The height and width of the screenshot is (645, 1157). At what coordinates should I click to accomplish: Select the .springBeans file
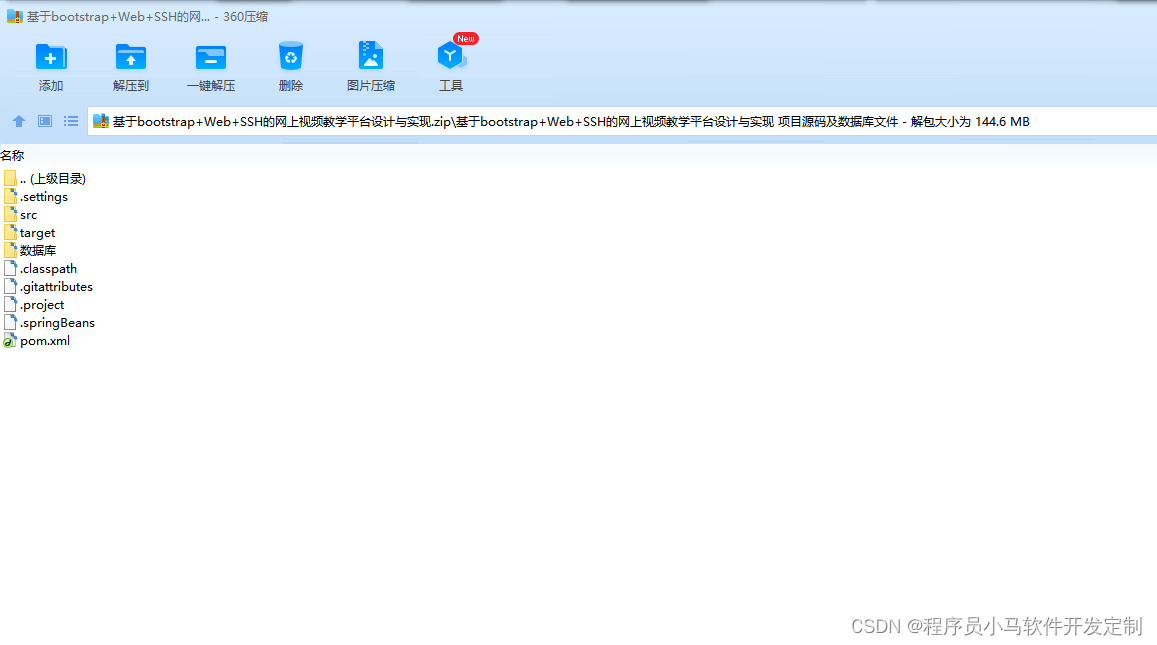coord(55,322)
